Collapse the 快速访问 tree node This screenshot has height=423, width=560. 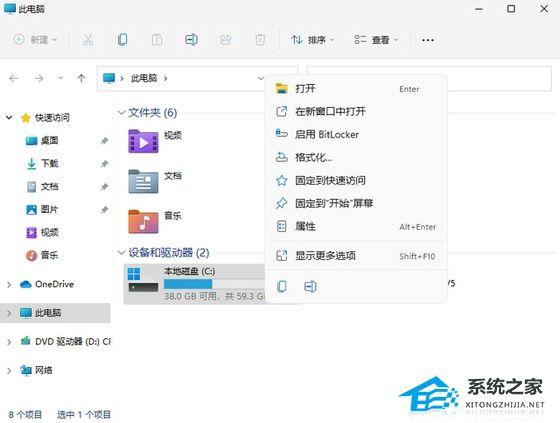[x=9, y=118]
